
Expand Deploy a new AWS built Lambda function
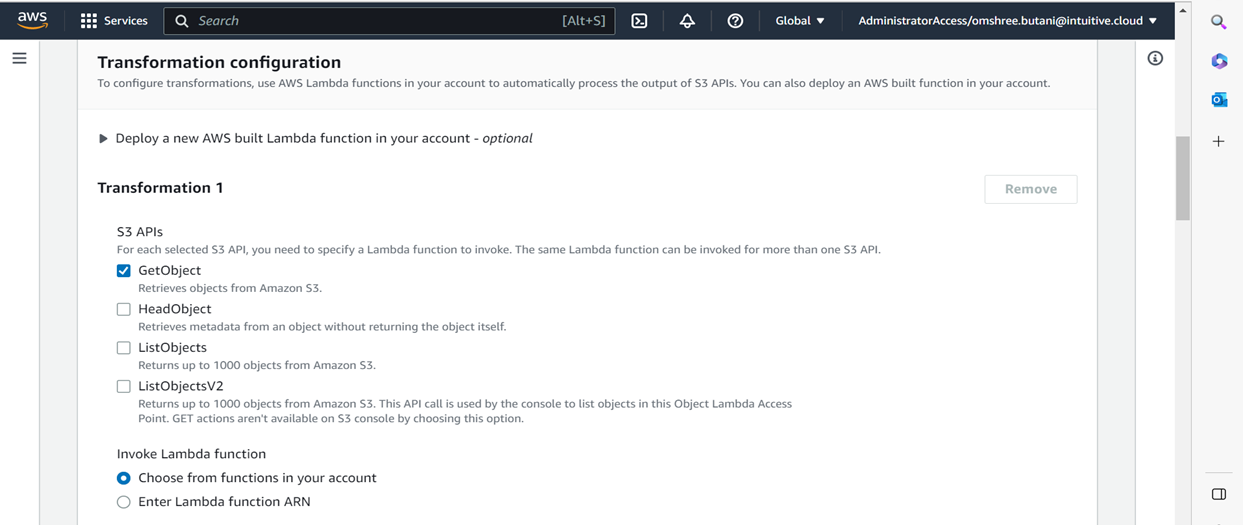(x=104, y=139)
